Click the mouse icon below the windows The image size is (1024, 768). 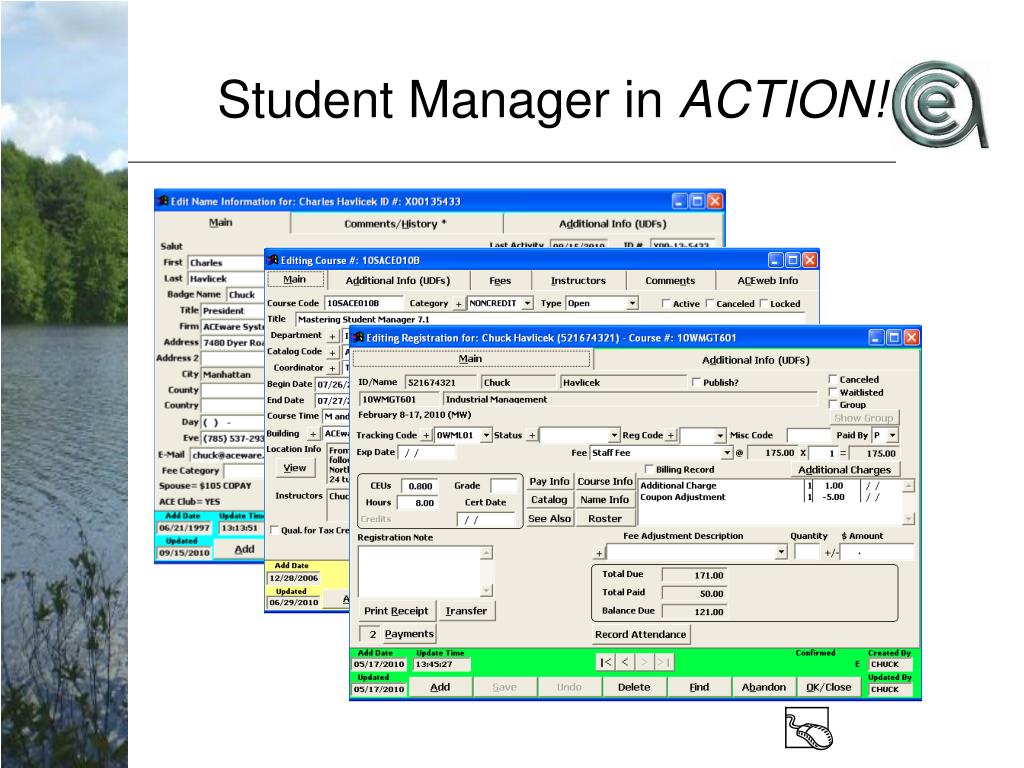[x=808, y=729]
